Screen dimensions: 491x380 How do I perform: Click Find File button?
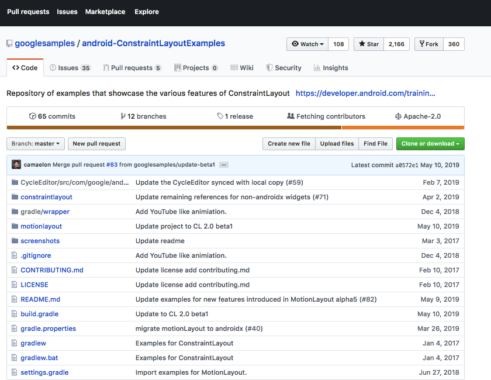375,144
